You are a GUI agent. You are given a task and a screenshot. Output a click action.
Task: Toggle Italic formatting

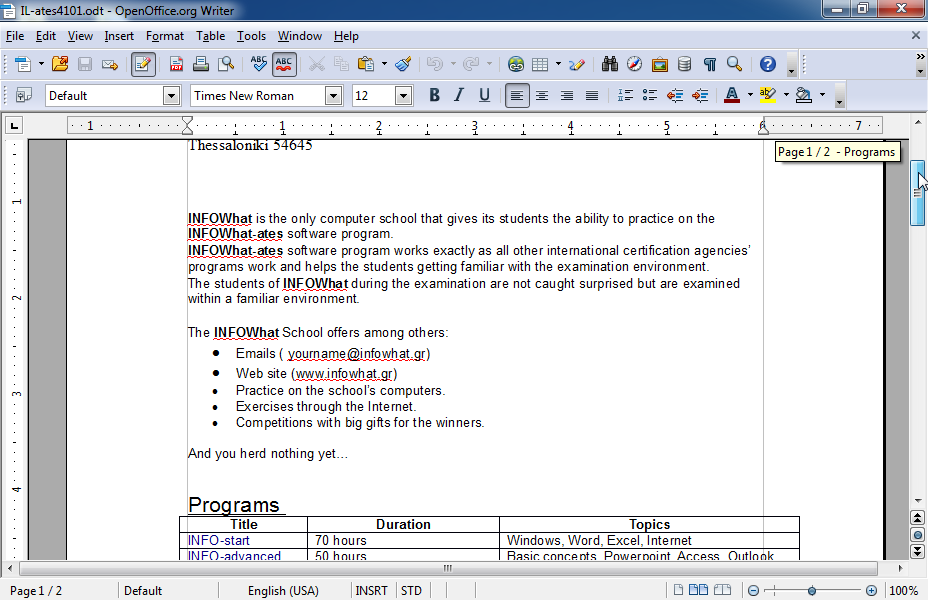click(459, 95)
